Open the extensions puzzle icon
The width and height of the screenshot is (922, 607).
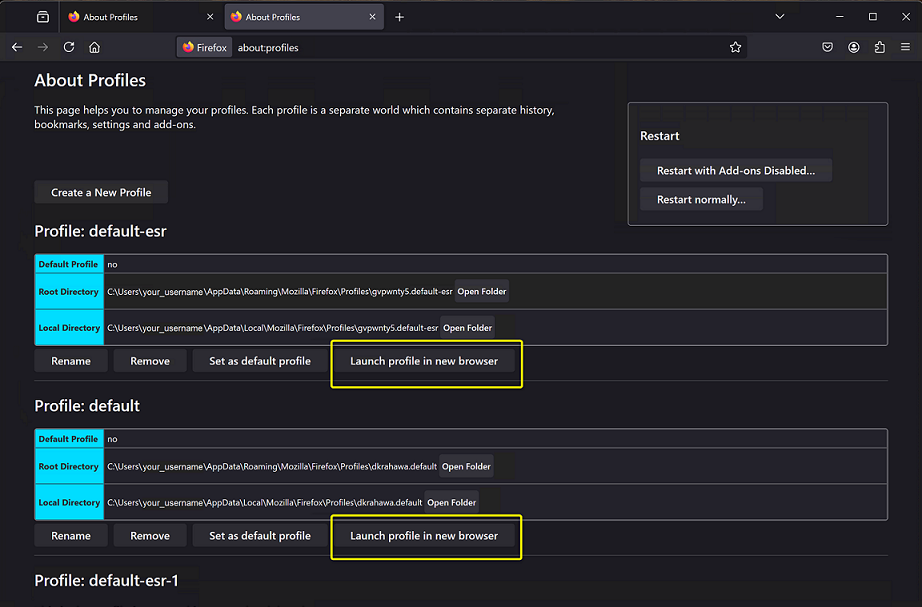pyautogui.click(x=880, y=47)
